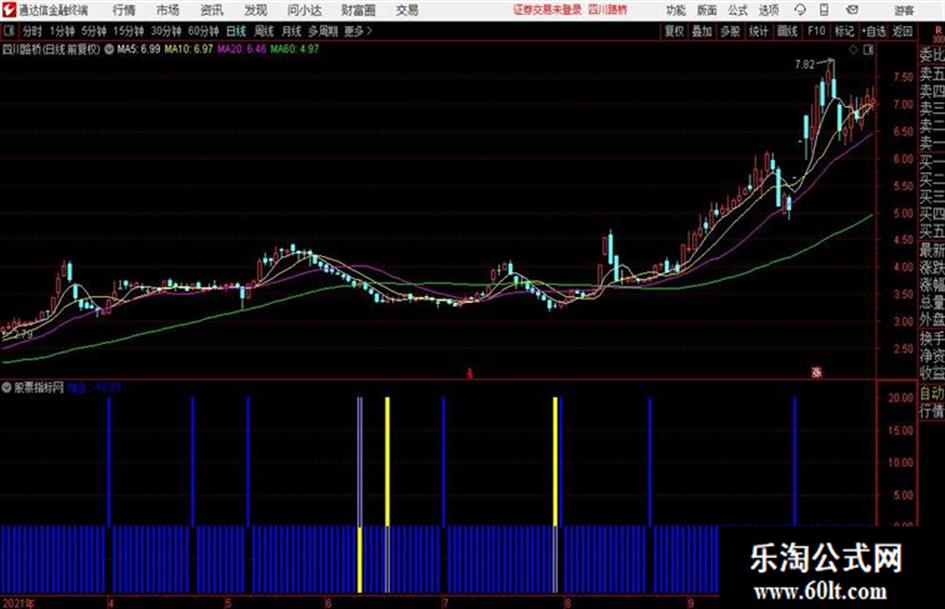Open the 市场 menu
945x609 pixels.
168,10
